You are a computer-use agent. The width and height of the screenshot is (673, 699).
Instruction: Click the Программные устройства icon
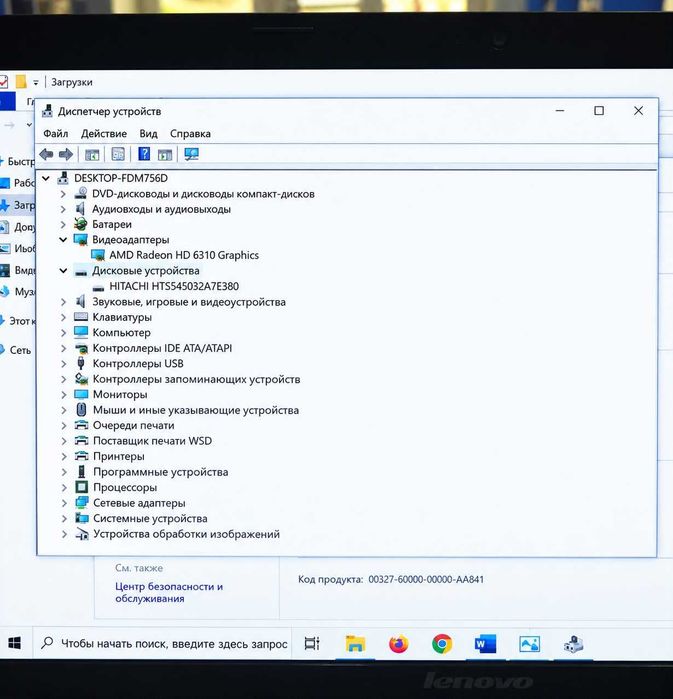82,472
